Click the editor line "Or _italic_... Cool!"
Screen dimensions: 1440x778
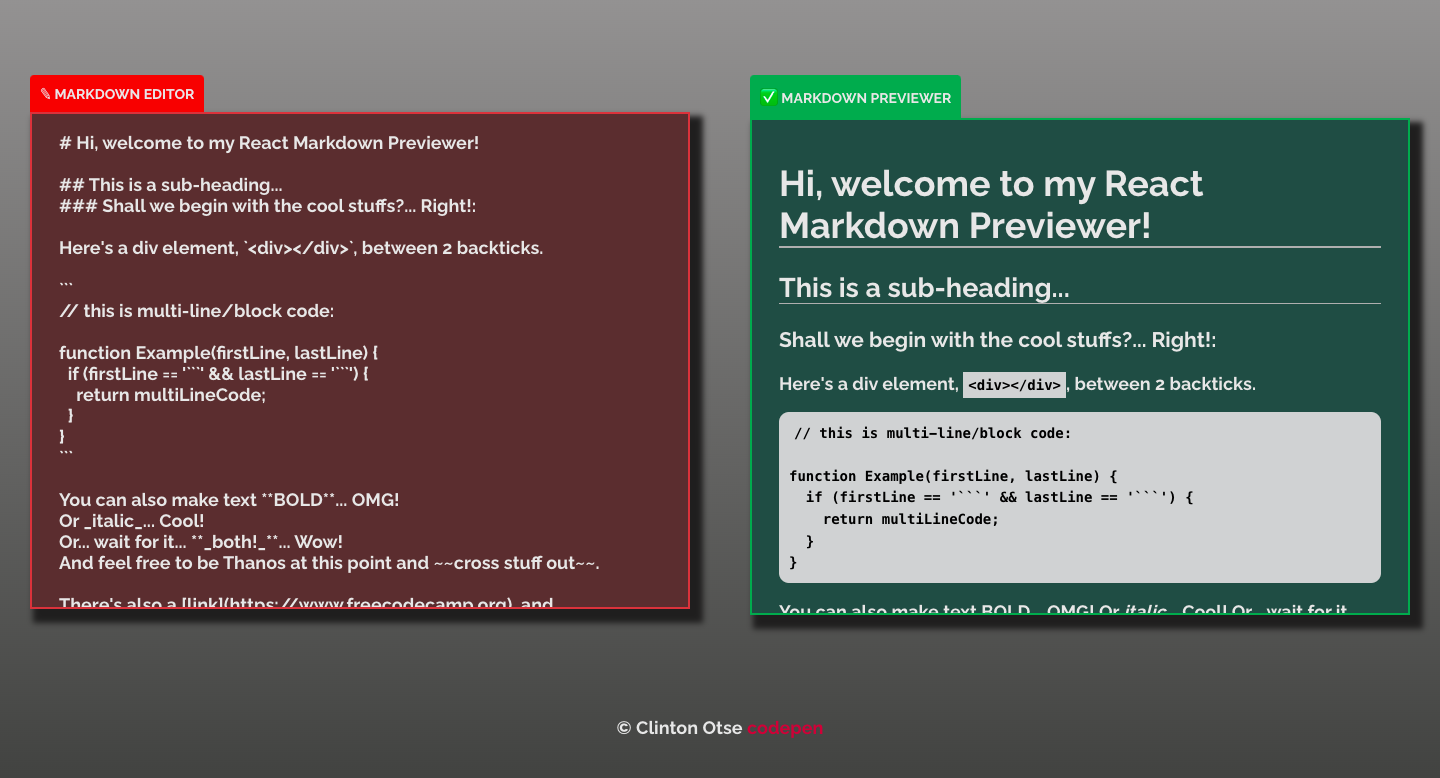132,521
